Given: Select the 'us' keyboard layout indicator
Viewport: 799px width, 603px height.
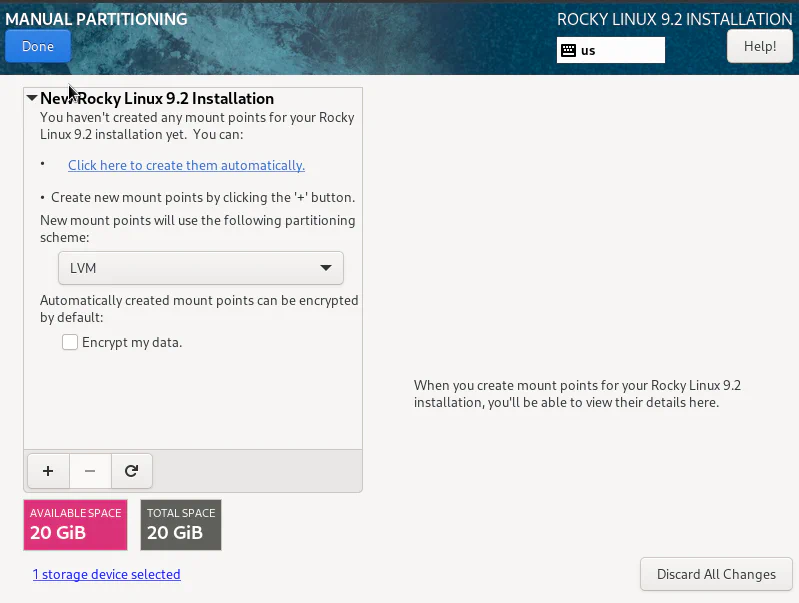Looking at the screenshot, I should [x=610, y=50].
